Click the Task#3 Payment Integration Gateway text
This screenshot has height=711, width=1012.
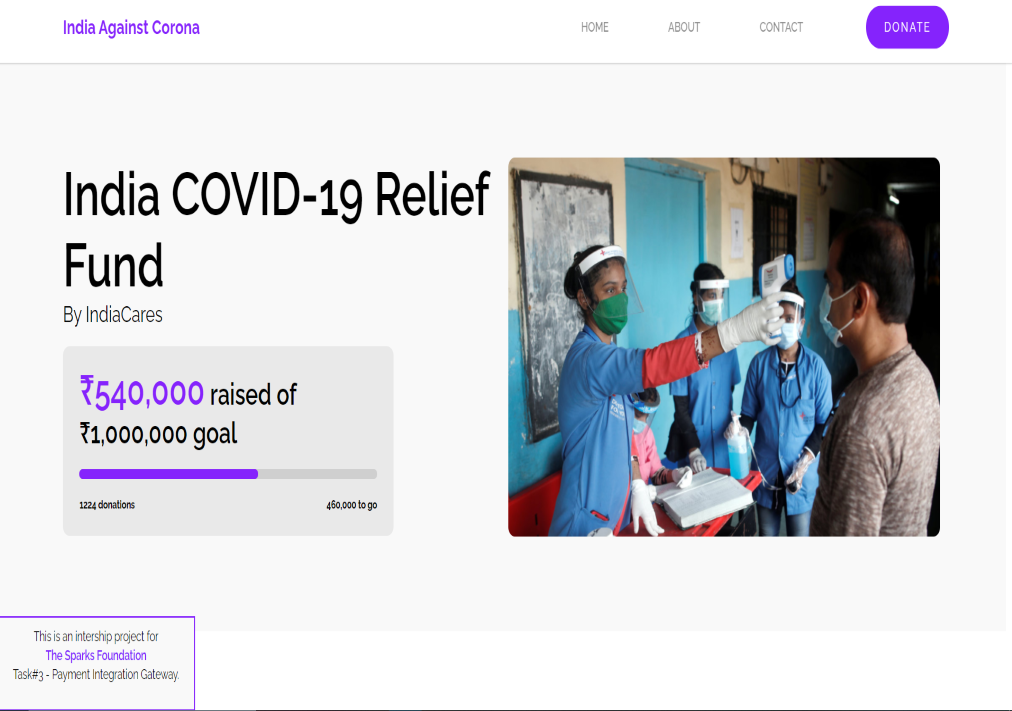(96, 675)
